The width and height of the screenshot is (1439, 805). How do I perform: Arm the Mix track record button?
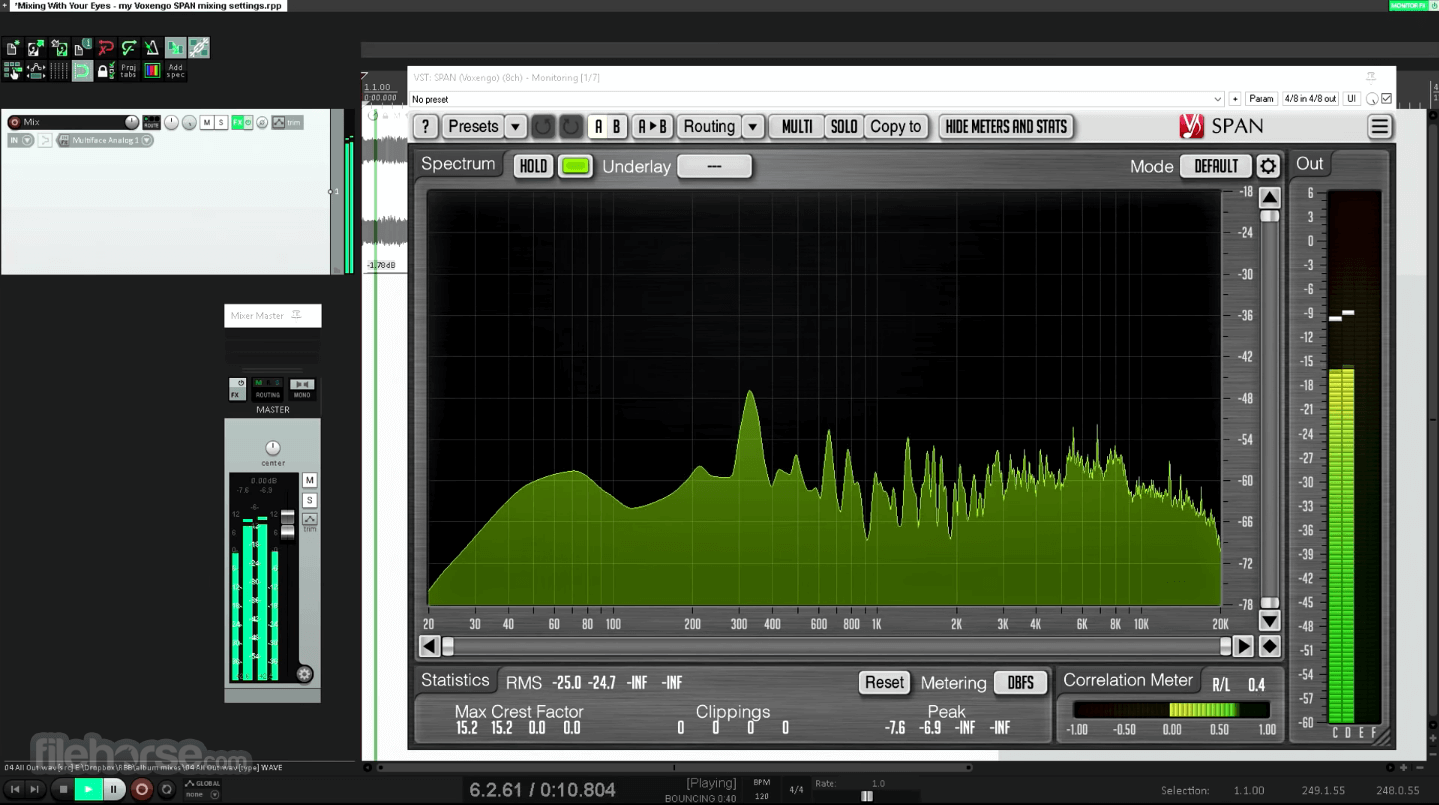pos(14,122)
